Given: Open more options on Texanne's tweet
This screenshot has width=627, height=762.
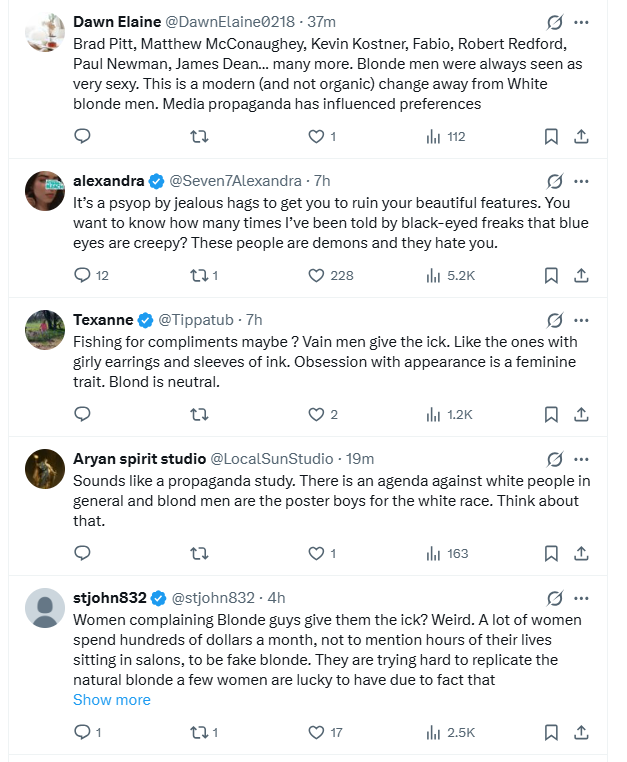Looking at the screenshot, I should point(581,320).
